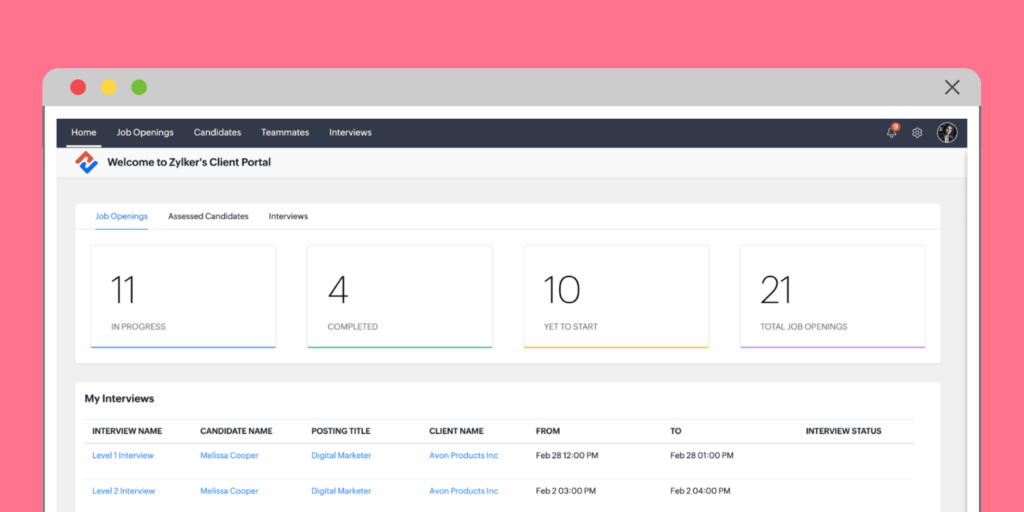
Task: Open the Job Openings menu item
Action: pyautogui.click(x=145, y=132)
